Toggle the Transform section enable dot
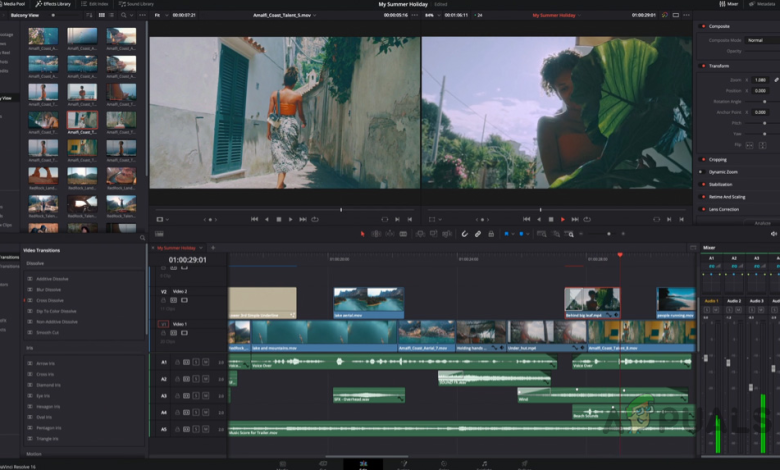780x470 pixels. [702, 66]
